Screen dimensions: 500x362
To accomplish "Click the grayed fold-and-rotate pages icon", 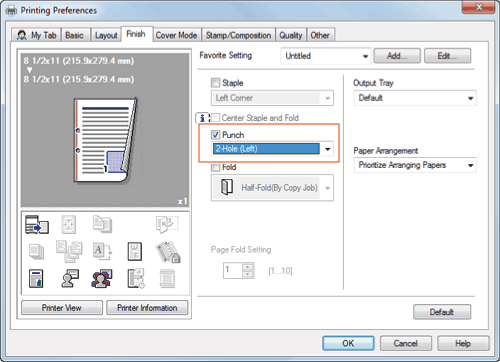I will pyautogui.click(x=167, y=224).
